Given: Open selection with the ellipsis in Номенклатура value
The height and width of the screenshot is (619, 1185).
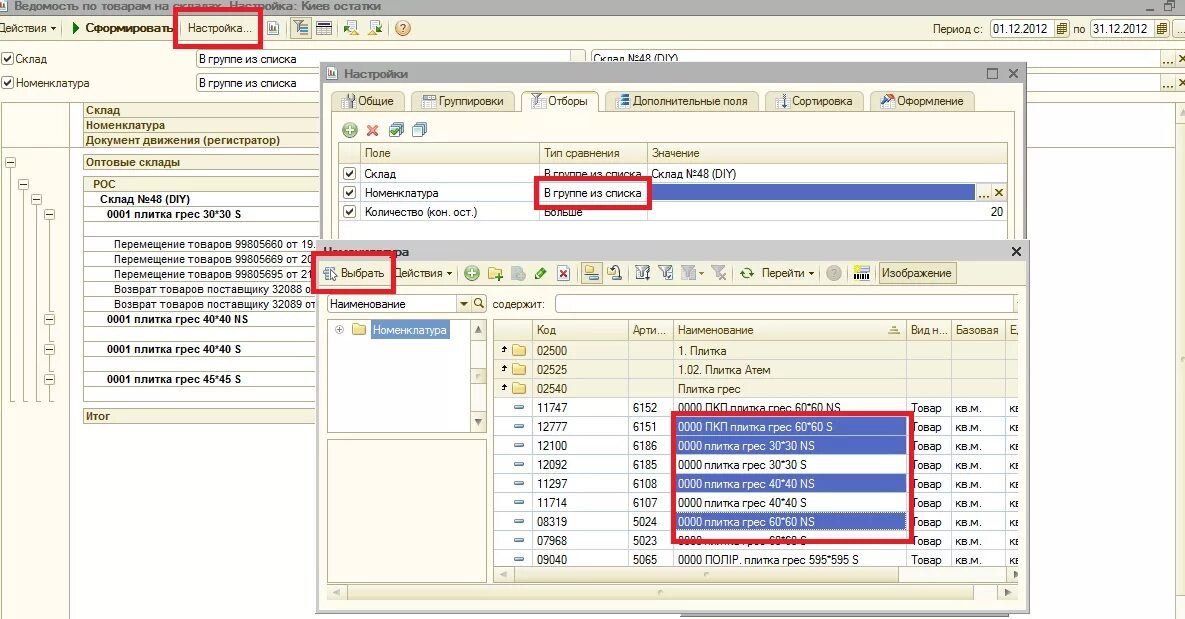Looking at the screenshot, I should pos(983,193).
